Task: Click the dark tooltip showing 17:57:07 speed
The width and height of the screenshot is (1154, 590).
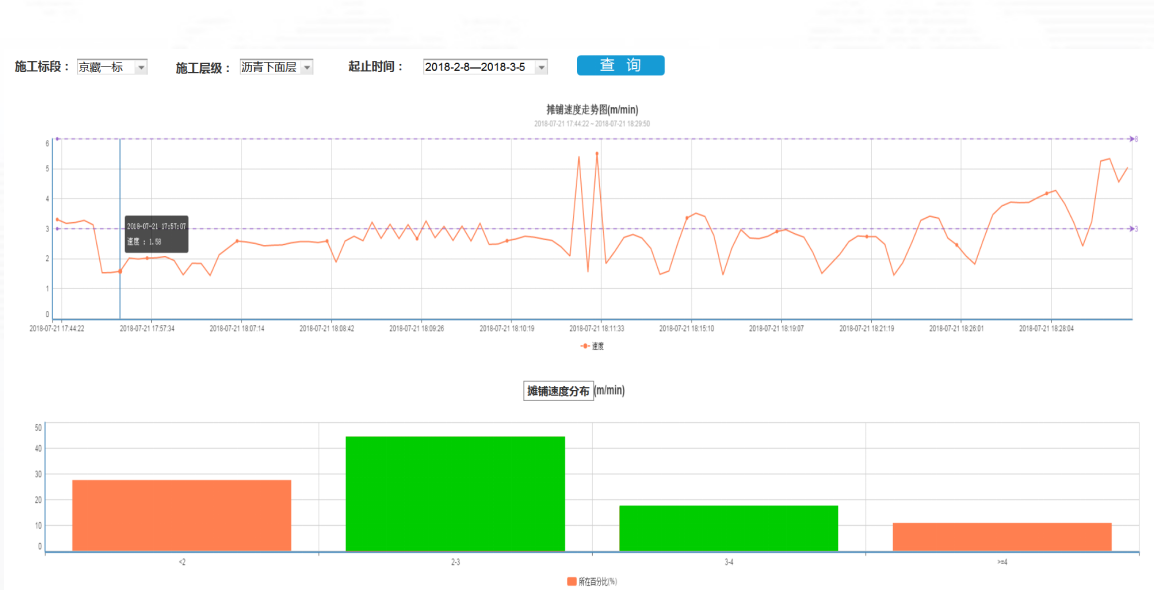Action: (156, 233)
